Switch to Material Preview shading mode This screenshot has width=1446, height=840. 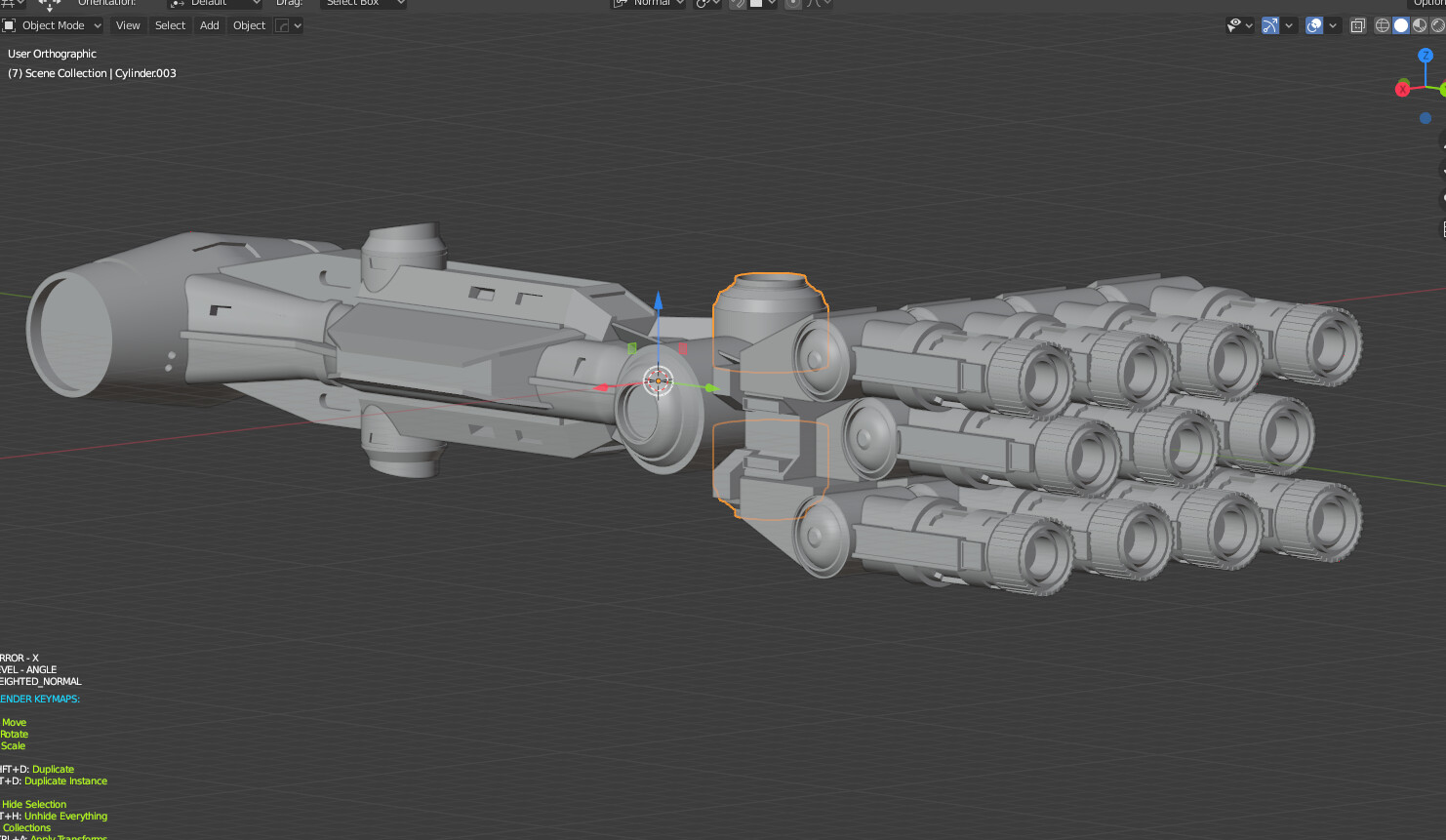tap(1419, 25)
